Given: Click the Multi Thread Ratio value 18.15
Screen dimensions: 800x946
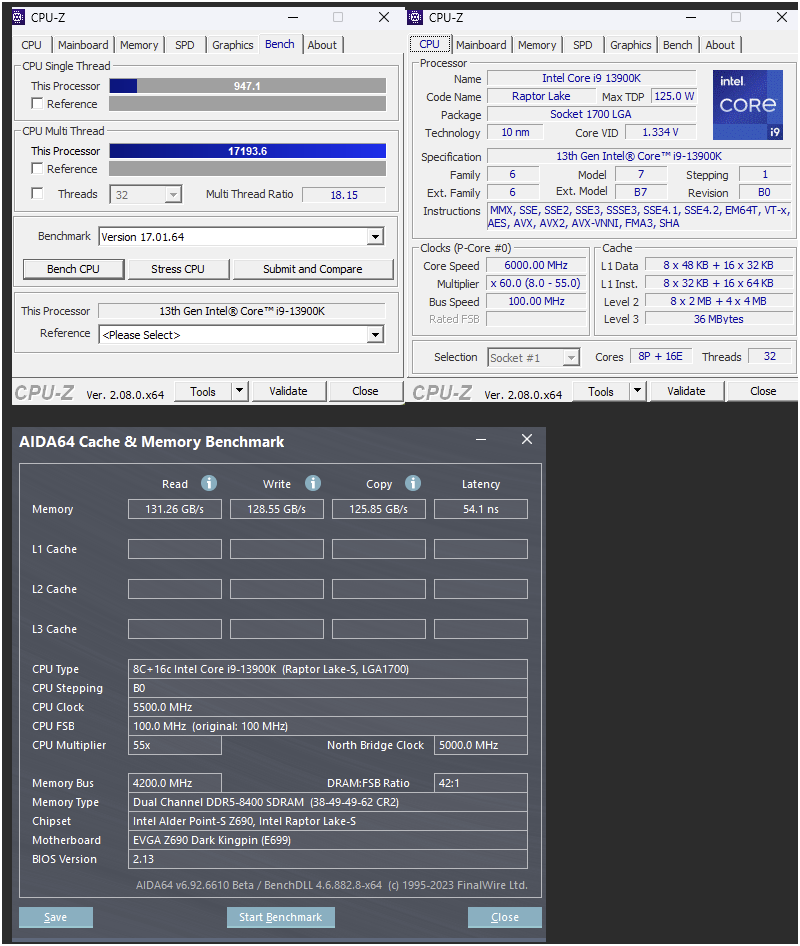Looking at the screenshot, I should pos(344,195).
